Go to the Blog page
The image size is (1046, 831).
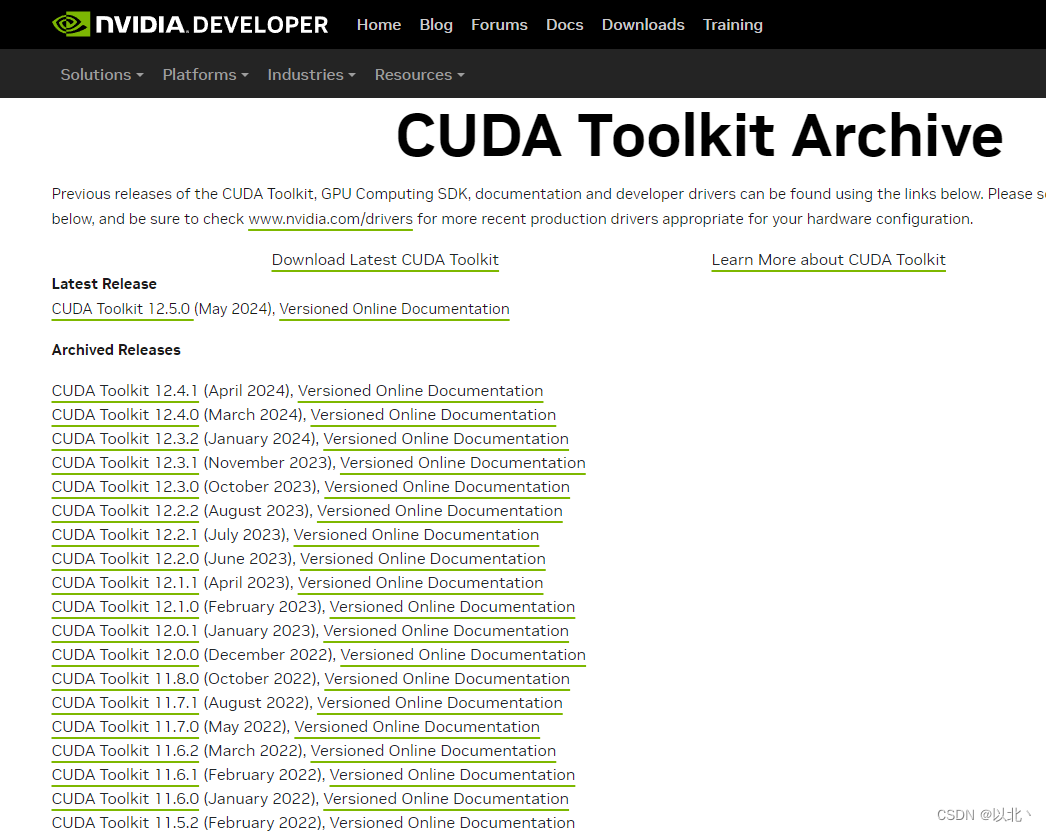tap(436, 25)
